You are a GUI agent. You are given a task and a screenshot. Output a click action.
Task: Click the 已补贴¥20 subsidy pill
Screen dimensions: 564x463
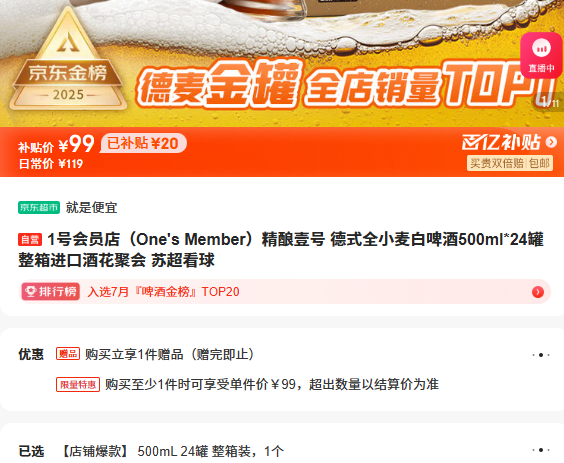143,143
